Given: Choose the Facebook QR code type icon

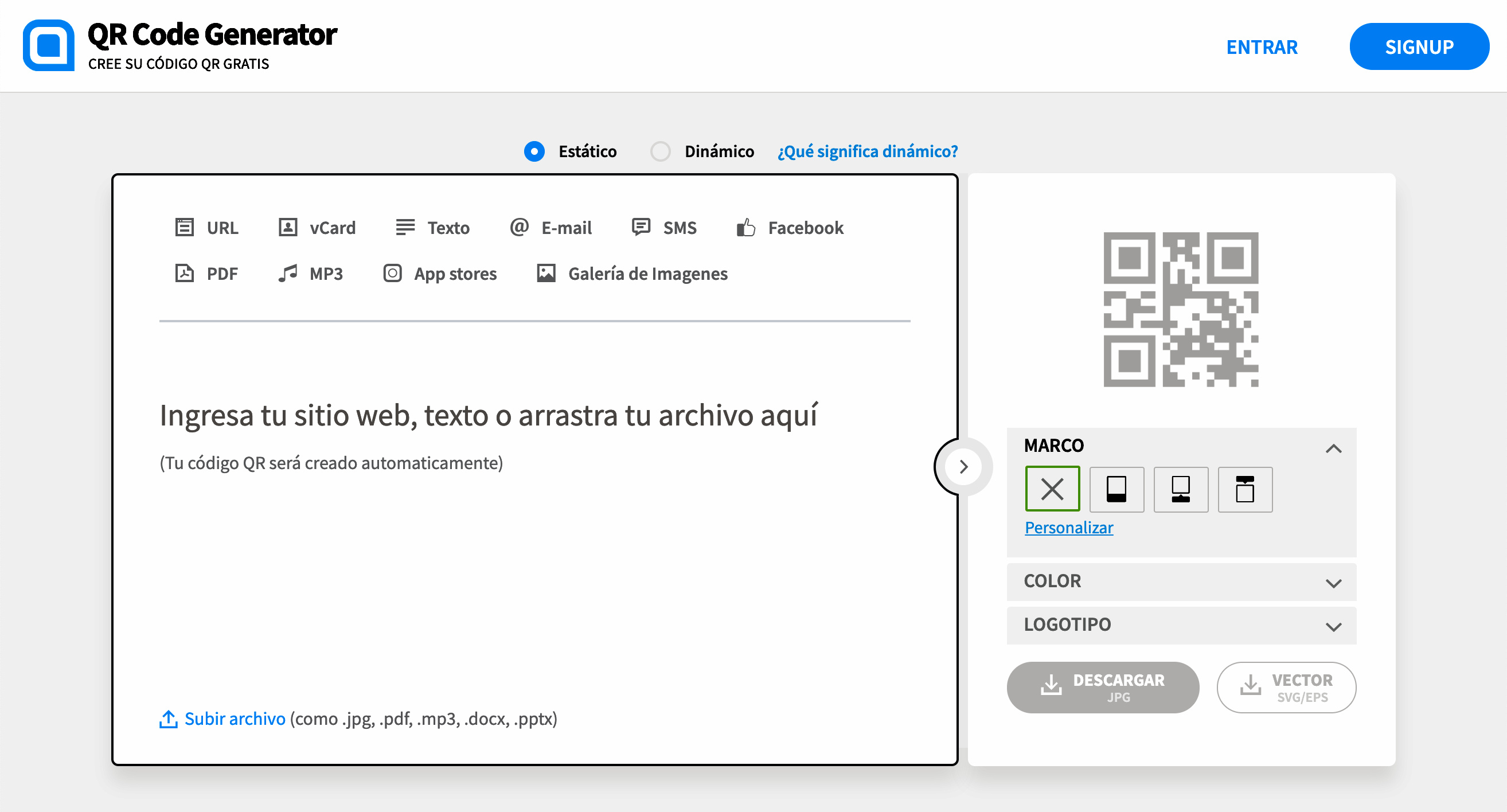Looking at the screenshot, I should click(745, 228).
